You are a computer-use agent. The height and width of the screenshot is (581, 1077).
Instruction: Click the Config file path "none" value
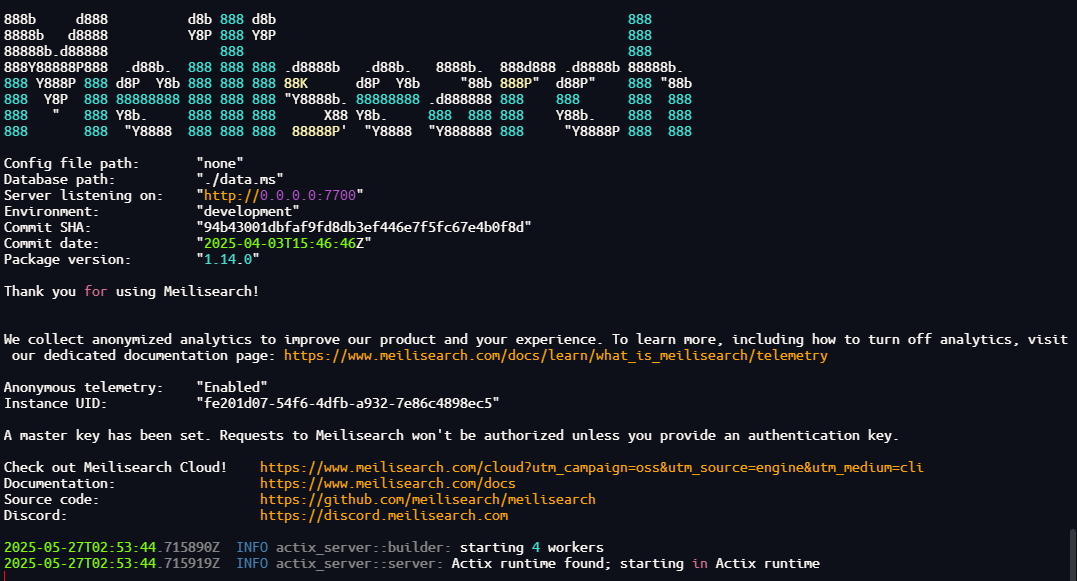220,163
